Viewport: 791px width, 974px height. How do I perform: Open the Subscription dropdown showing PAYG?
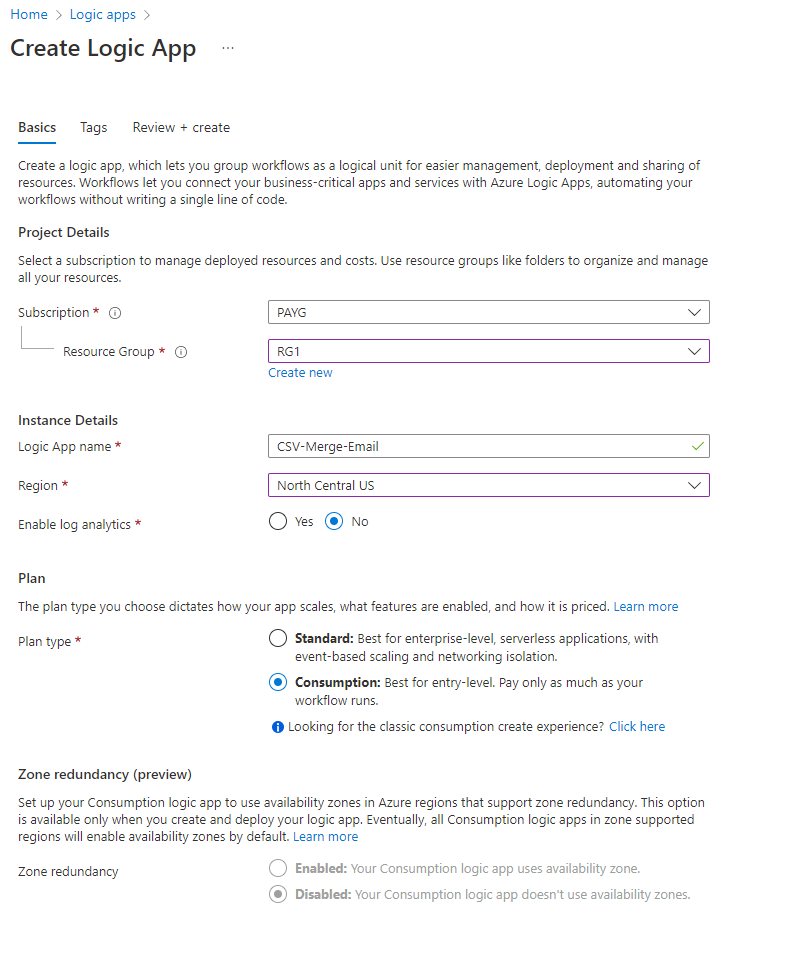(x=488, y=313)
